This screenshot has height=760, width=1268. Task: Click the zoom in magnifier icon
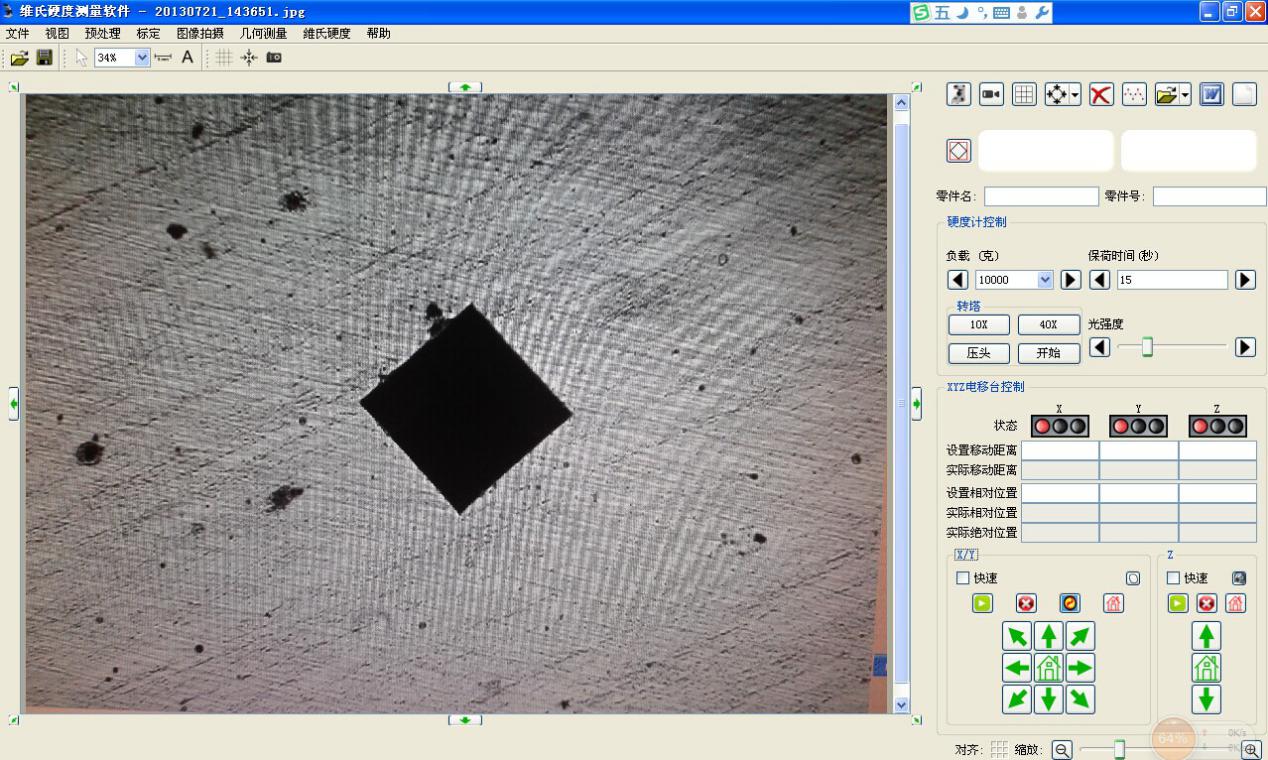(1250, 750)
